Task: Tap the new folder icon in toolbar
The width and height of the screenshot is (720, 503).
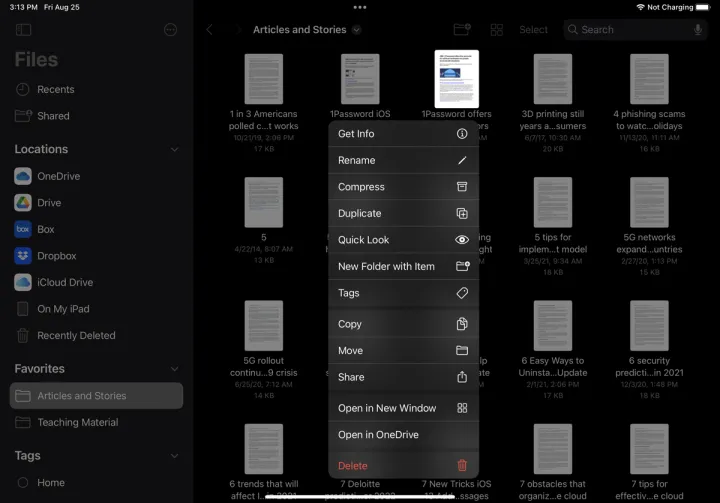Action: [462, 30]
